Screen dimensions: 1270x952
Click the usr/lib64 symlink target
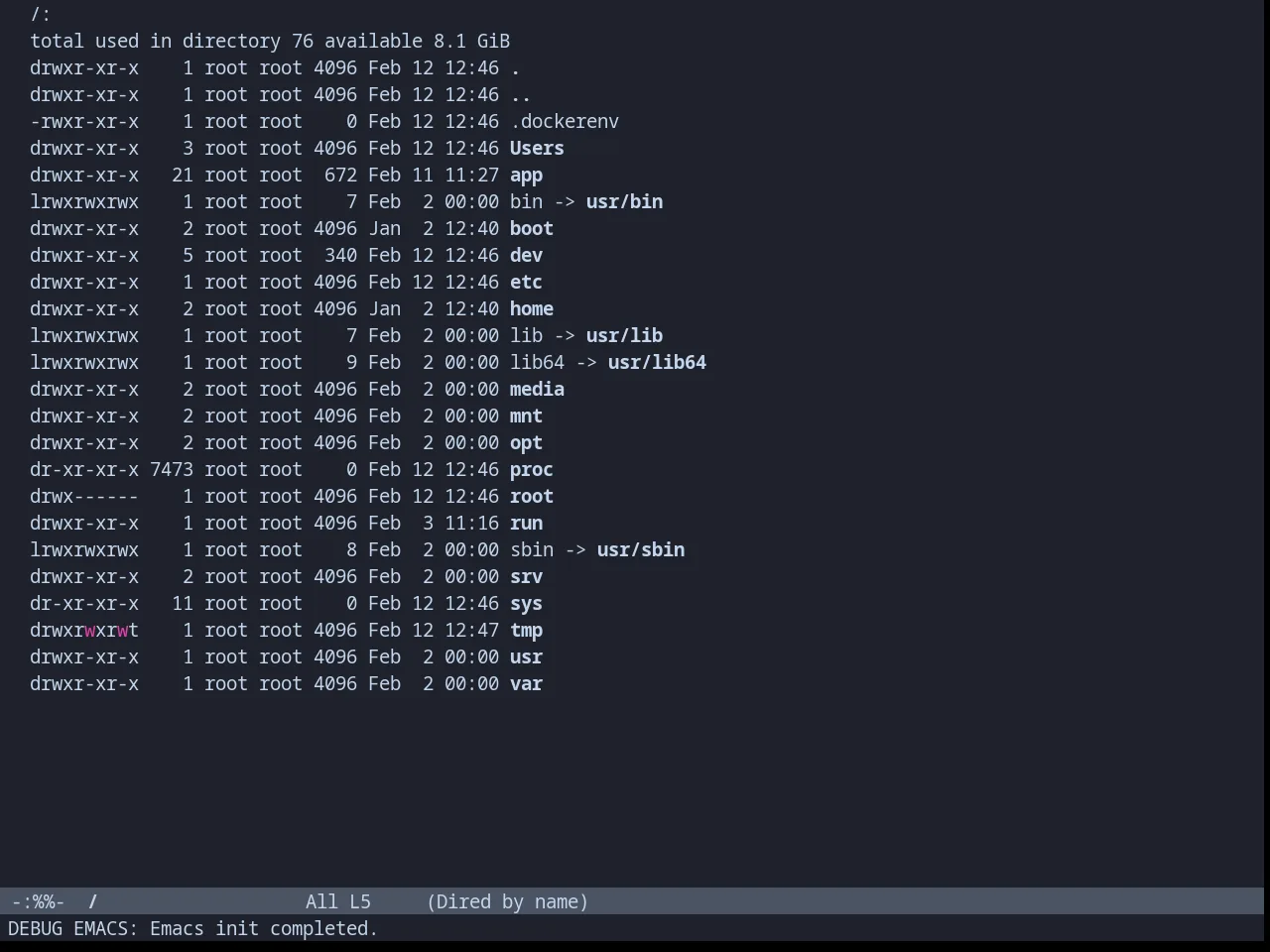pos(657,362)
